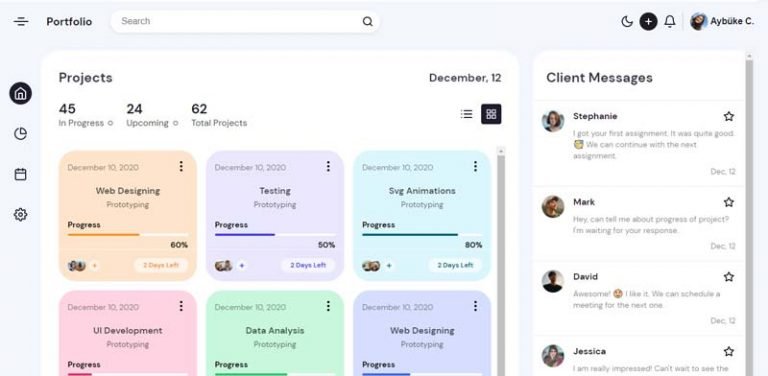
Task: Open the settings gear in sidebar
Action: 21,214
